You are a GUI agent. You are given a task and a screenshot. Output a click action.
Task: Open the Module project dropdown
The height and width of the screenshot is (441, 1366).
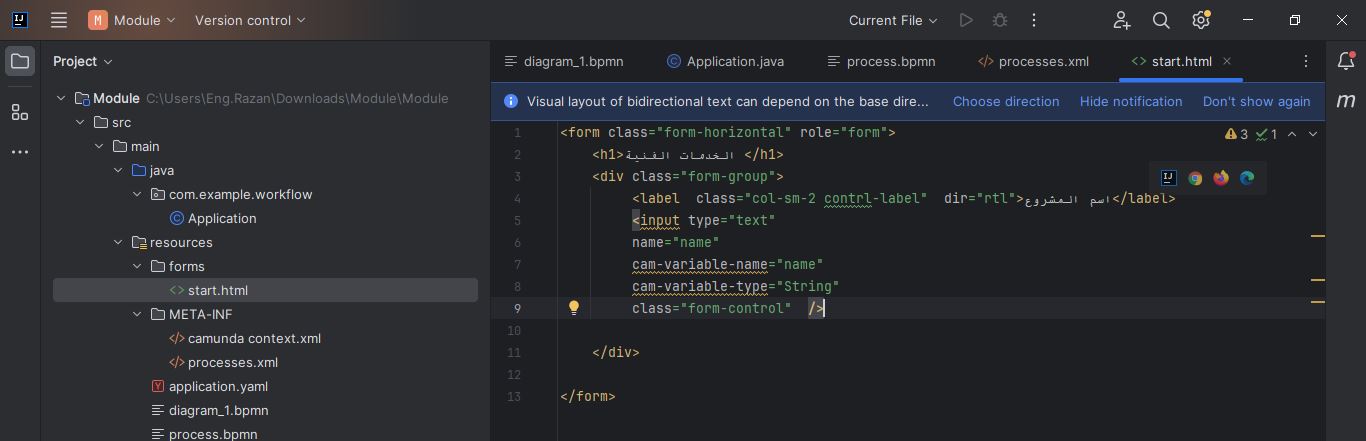coord(132,20)
